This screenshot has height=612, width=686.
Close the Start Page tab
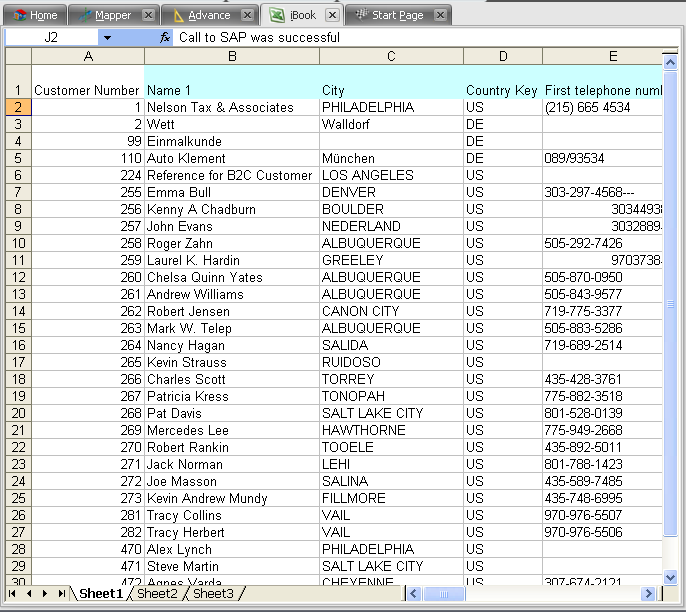(x=438, y=15)
